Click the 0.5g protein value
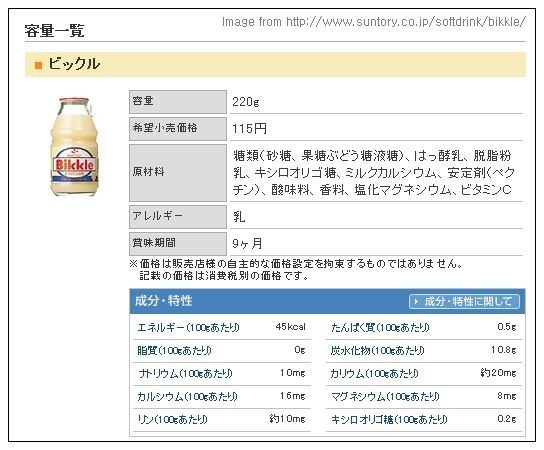This screenshot has height=450, width=544. tap(507, 327)
